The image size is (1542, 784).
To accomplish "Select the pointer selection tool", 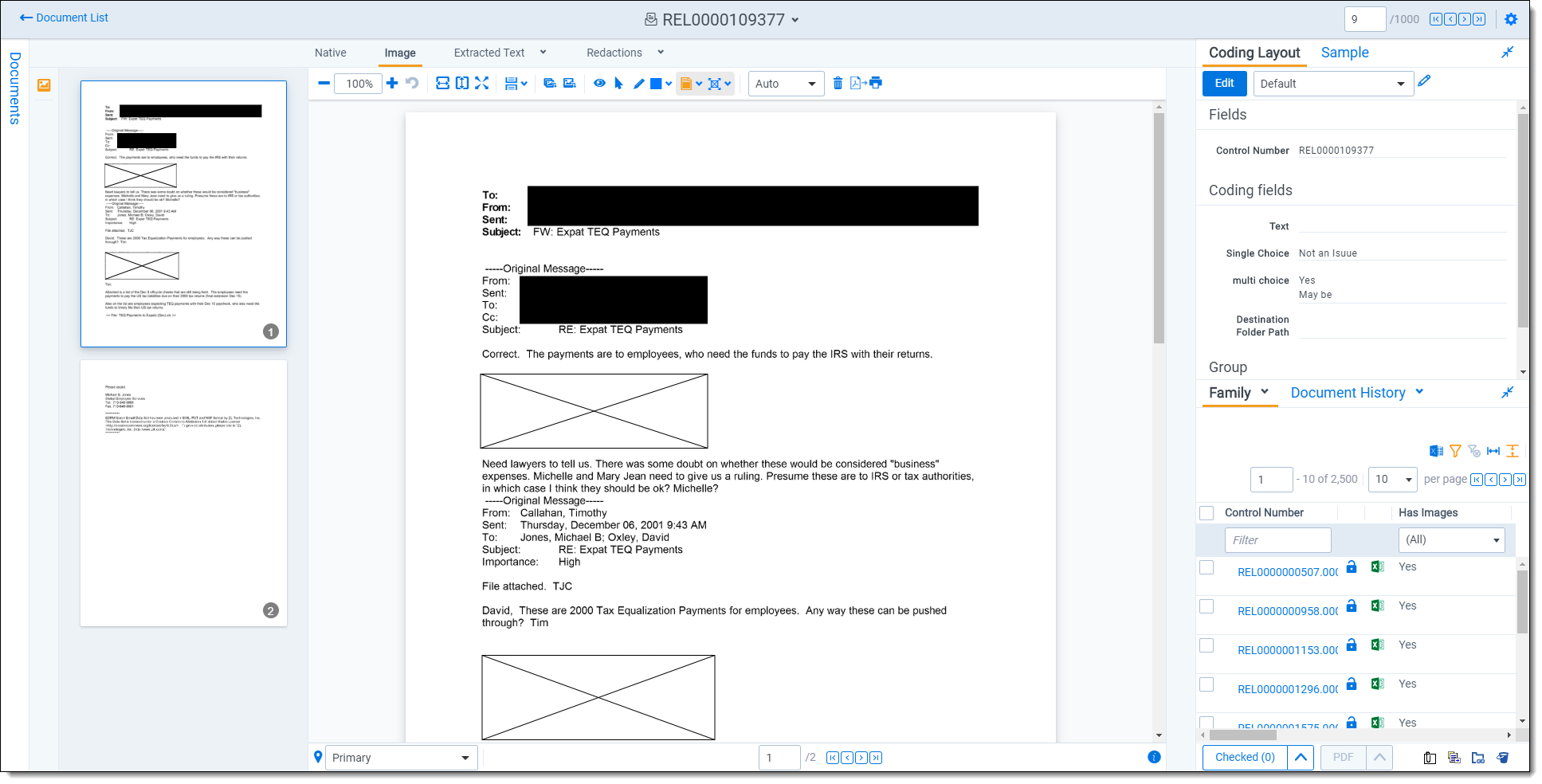I will 618,83.
